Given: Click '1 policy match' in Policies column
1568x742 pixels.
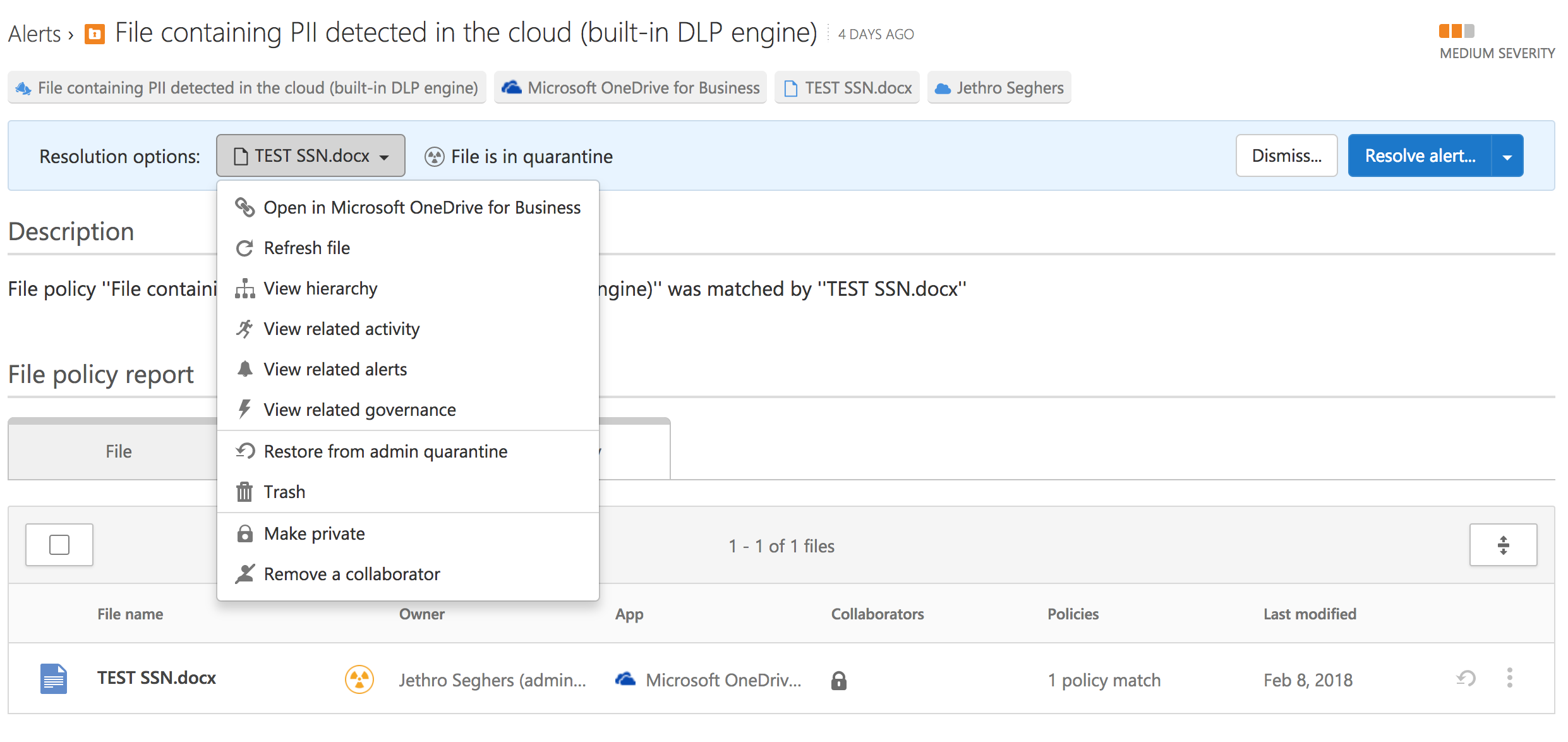Looking at the screenshot, I should 1104,680.
